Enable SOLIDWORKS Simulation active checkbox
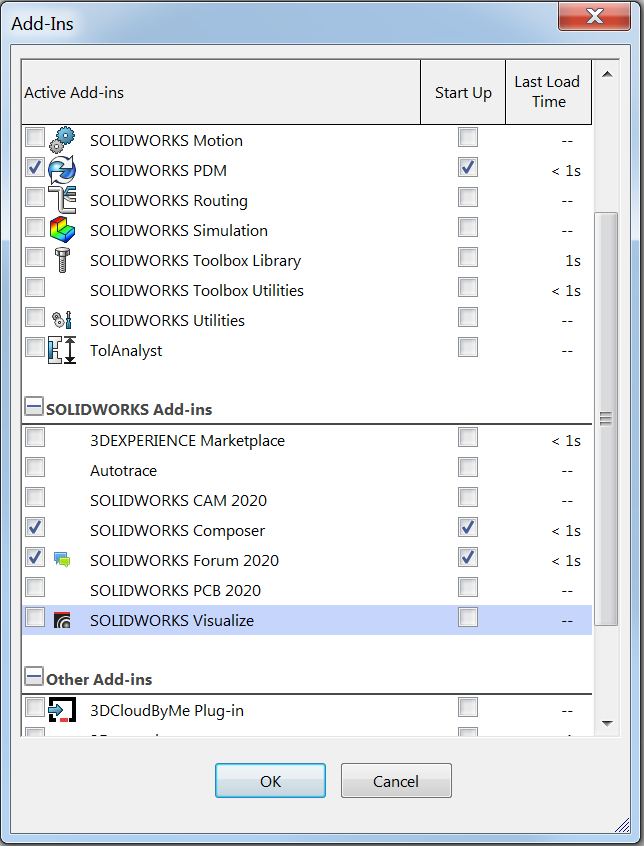644x846 pixels. point(35,227)
